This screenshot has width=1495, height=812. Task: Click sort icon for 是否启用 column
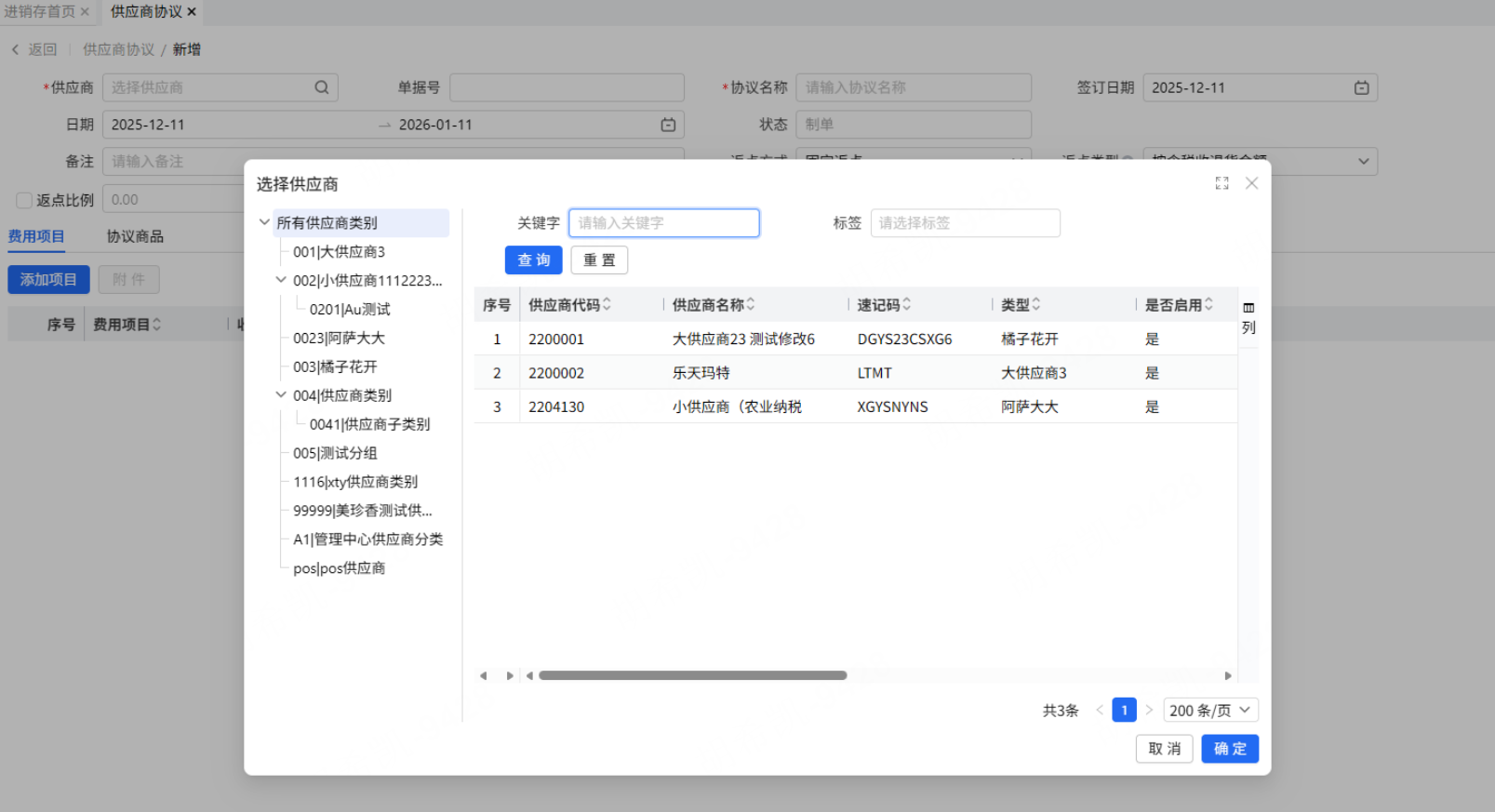click(1208, 304)
